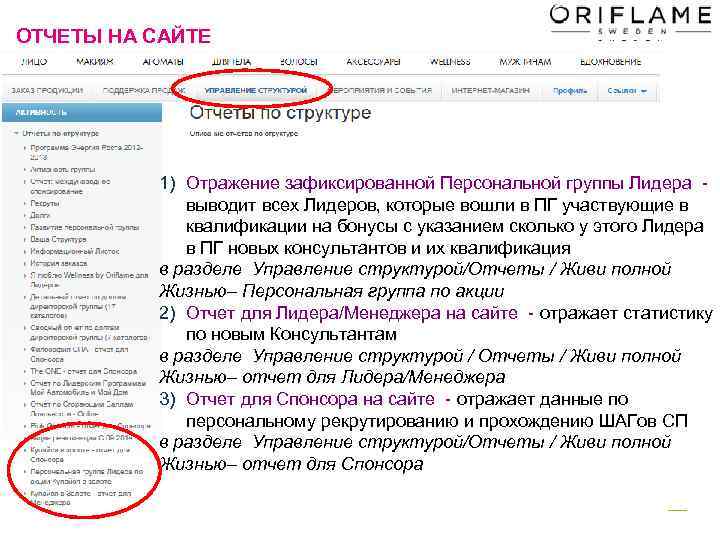Open the ВДОХНОВЕНИЕ category

[611, 62]
